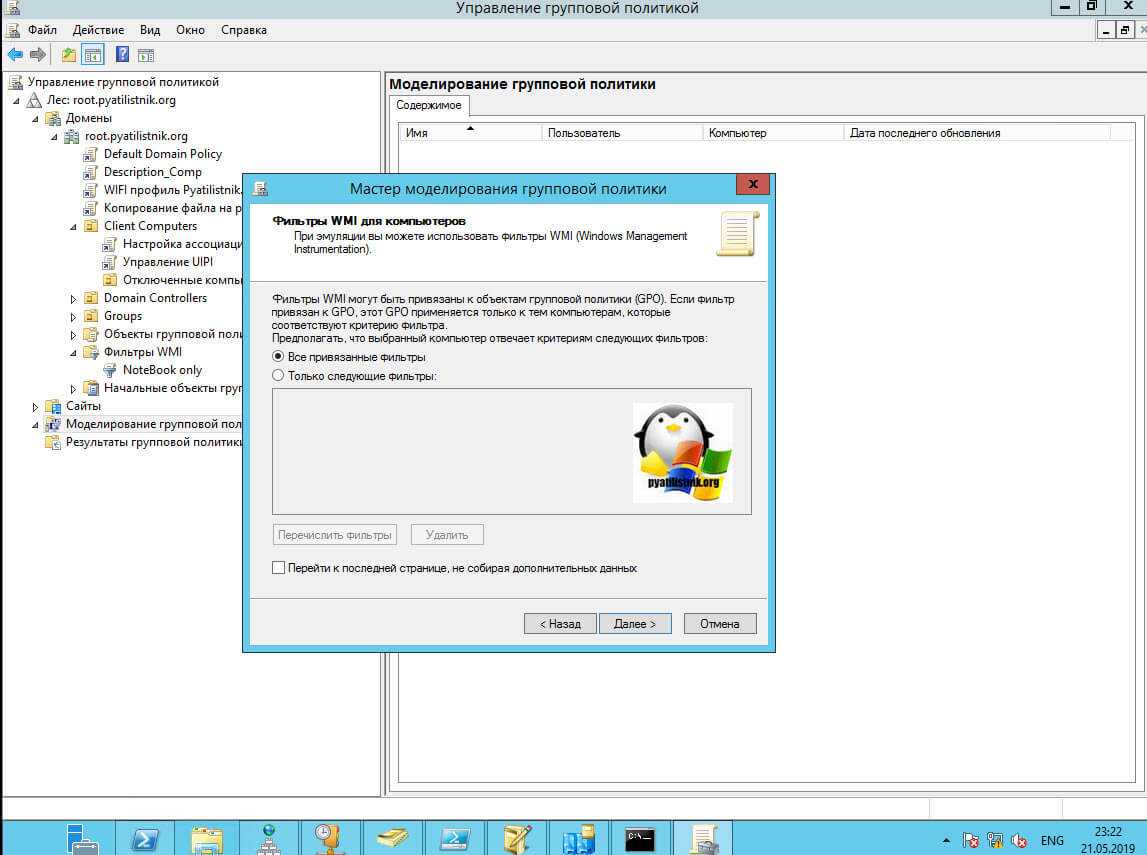Click the blue Help question-mark toolbar icon
The image size is (1147, 855).
point(122,55)
